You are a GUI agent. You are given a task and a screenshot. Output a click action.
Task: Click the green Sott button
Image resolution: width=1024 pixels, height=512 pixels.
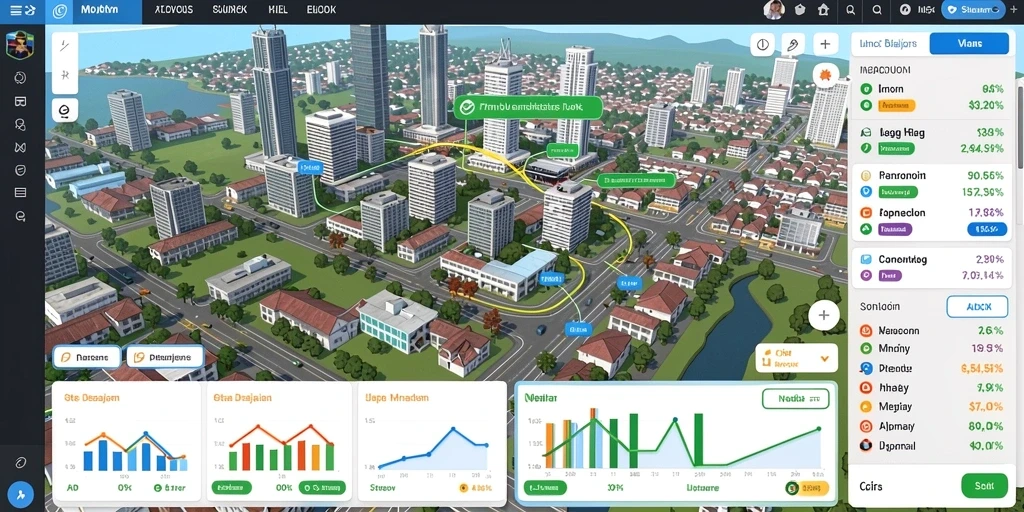pyautogui.click(x=984, y=486)
